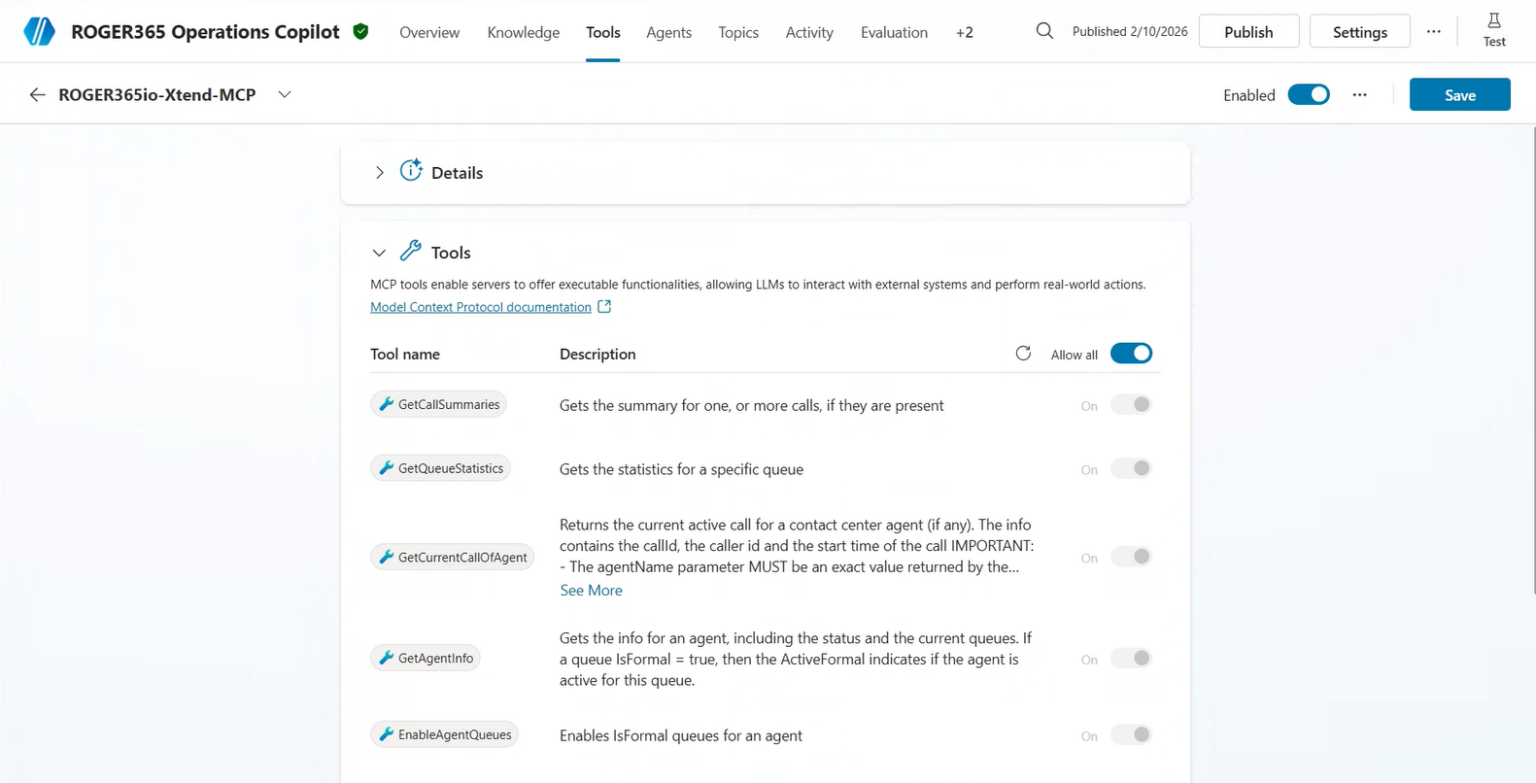Switch to the Knowledge tab
Viewport: 1536px width, 783px height.
pos(523,32)
